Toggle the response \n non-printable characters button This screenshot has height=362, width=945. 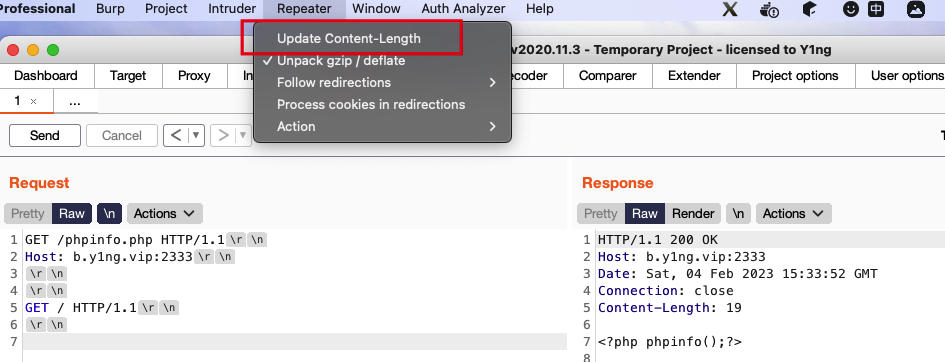coord(738,213)
